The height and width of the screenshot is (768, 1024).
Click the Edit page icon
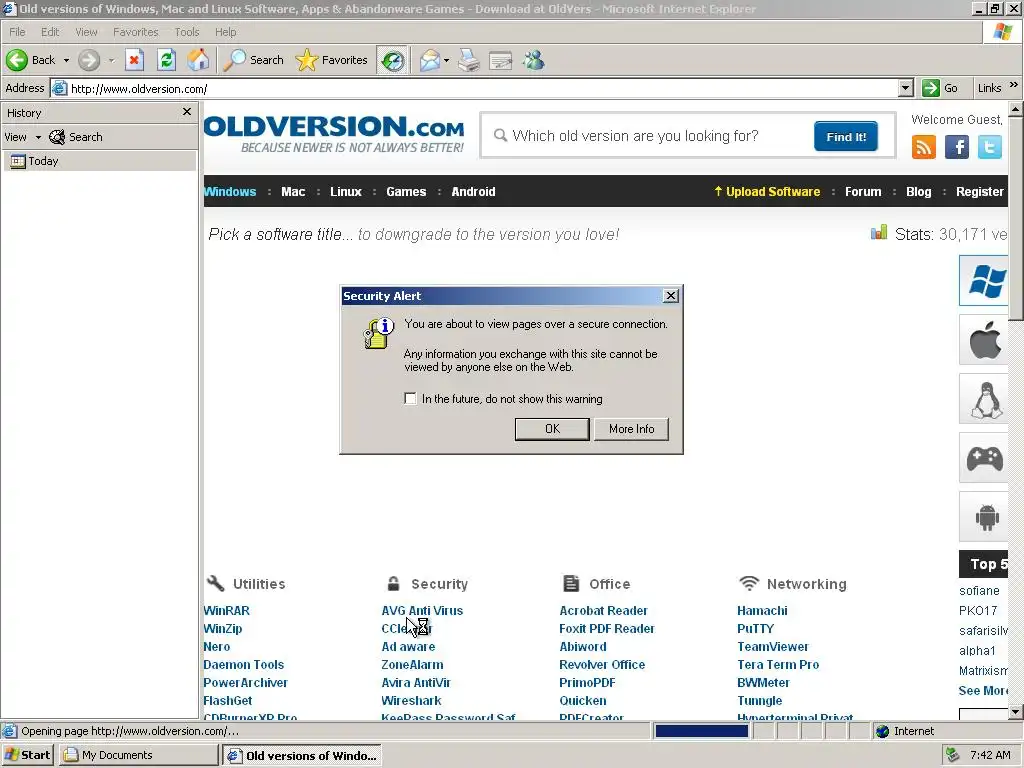coord(501,60)
